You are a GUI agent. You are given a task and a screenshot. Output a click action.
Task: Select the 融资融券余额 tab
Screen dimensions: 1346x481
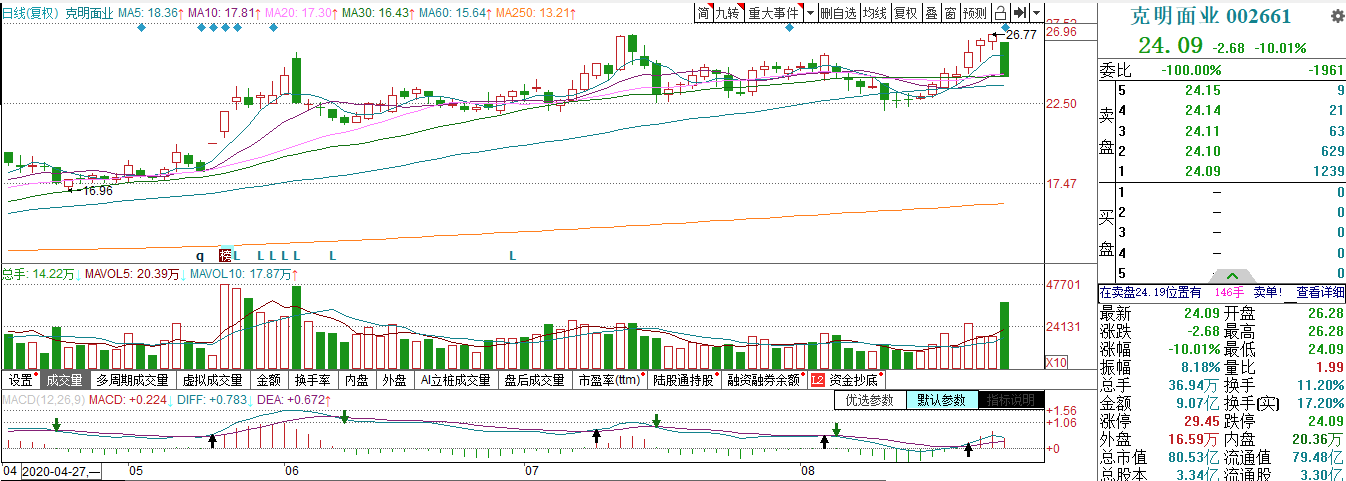pos(764,380)
